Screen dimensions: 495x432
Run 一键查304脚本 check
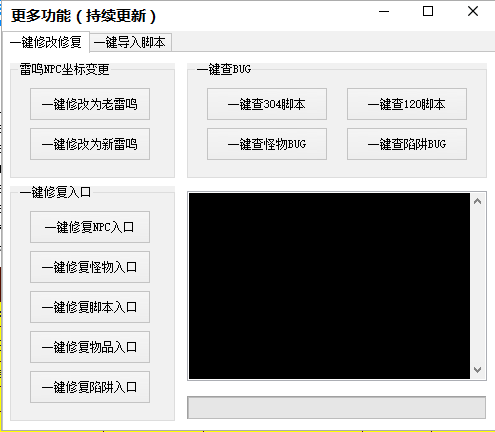(267, 104)
